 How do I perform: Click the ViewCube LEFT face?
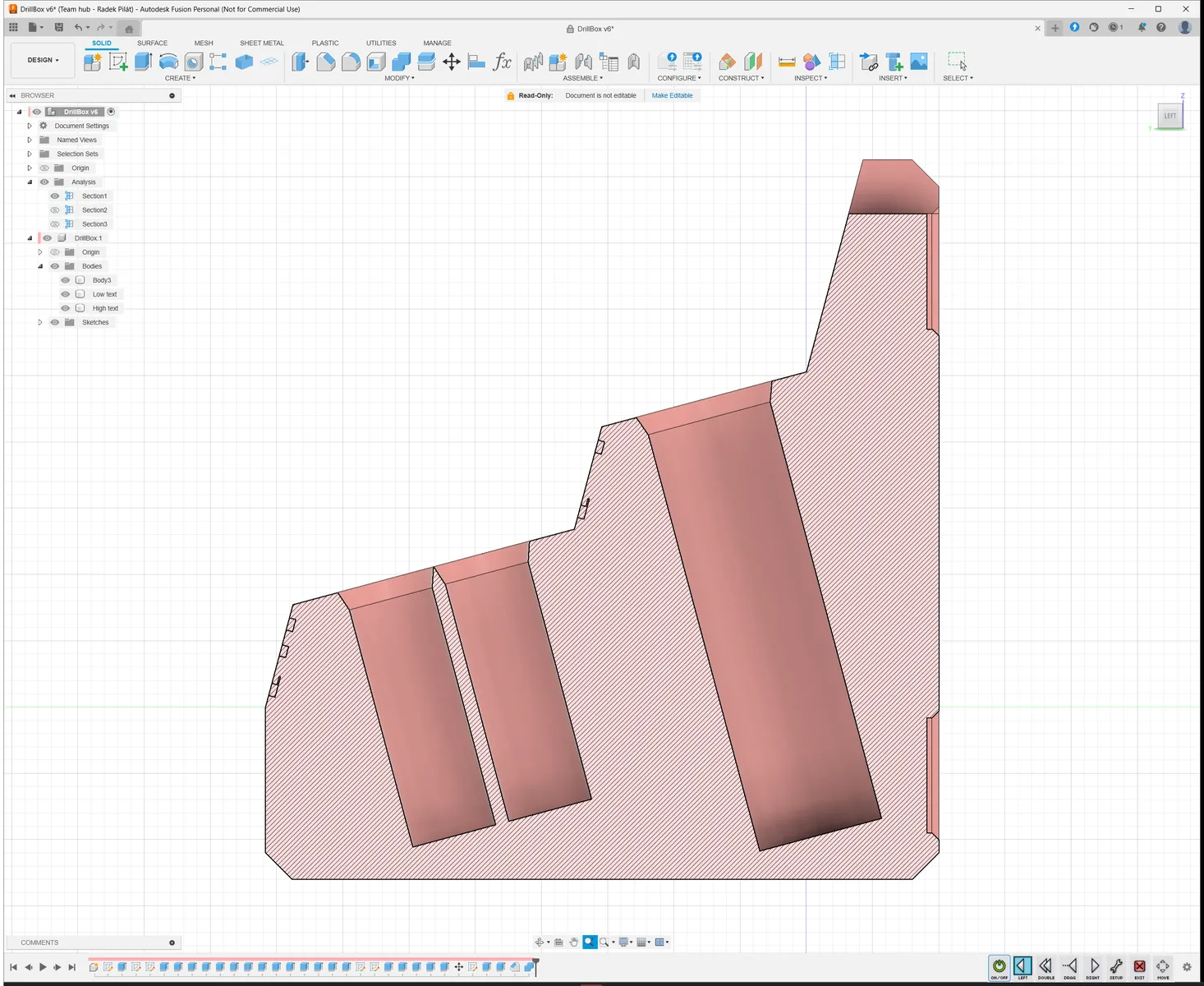[1170, 116]
